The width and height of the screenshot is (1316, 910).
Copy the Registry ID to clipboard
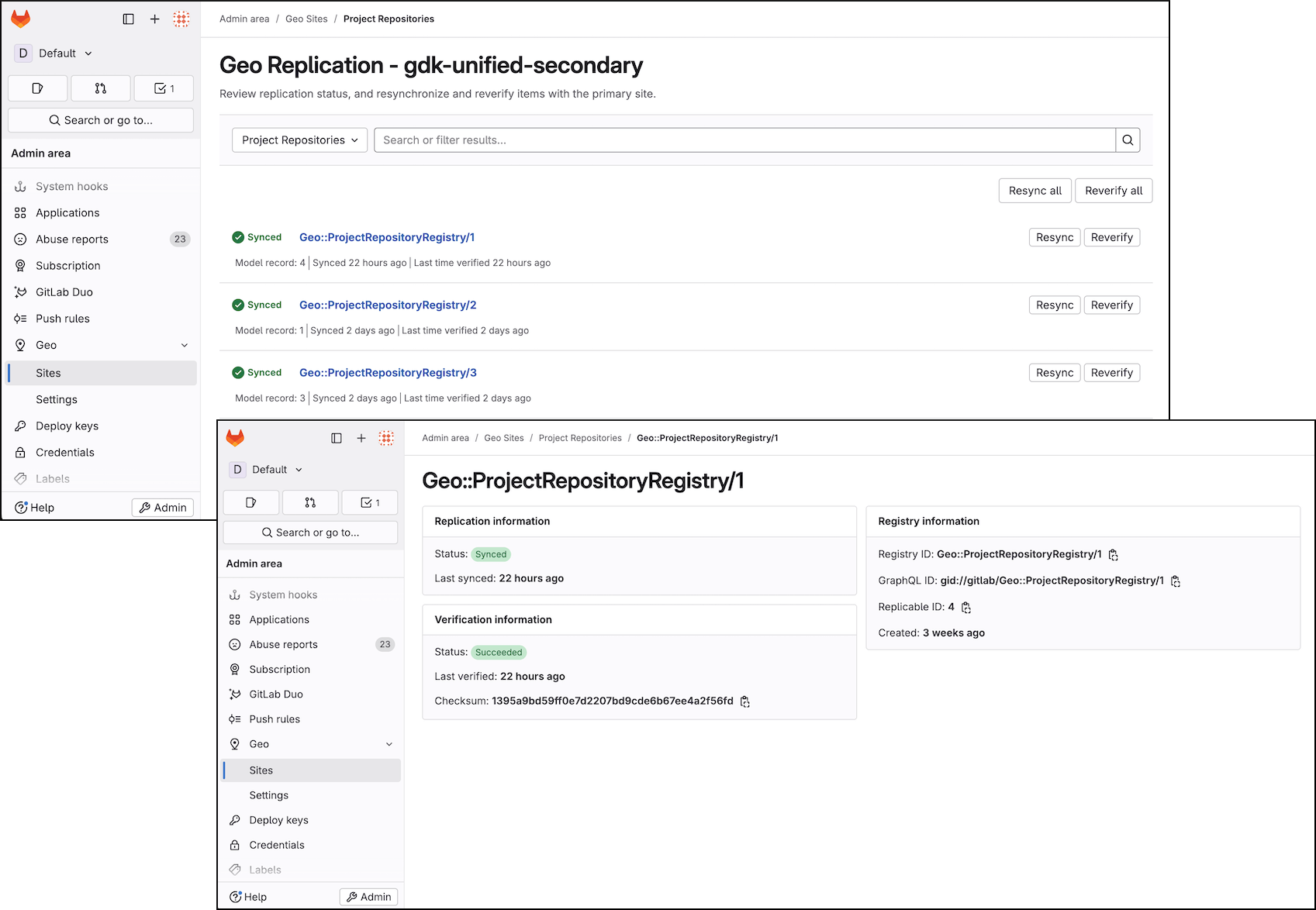coord(1113,555)
